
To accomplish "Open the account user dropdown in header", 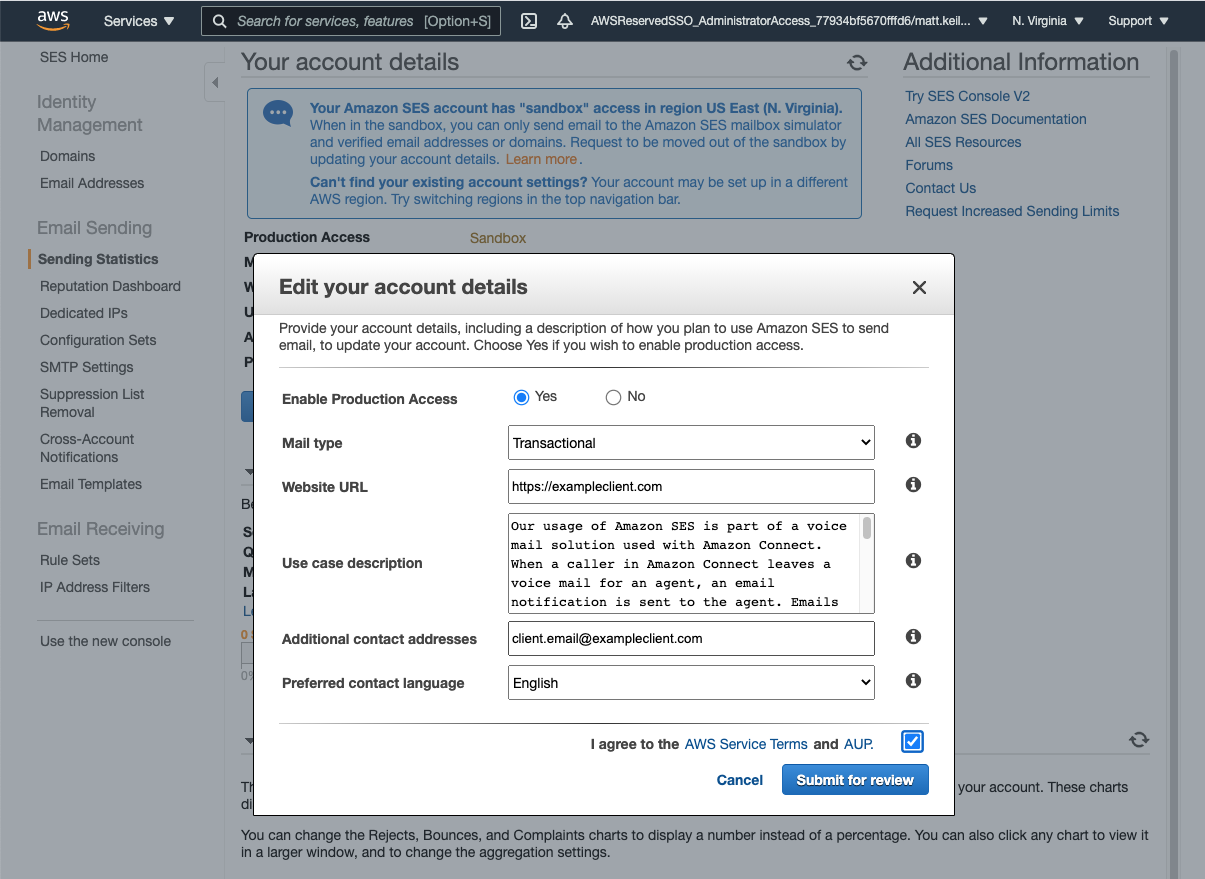I will 789,21.
